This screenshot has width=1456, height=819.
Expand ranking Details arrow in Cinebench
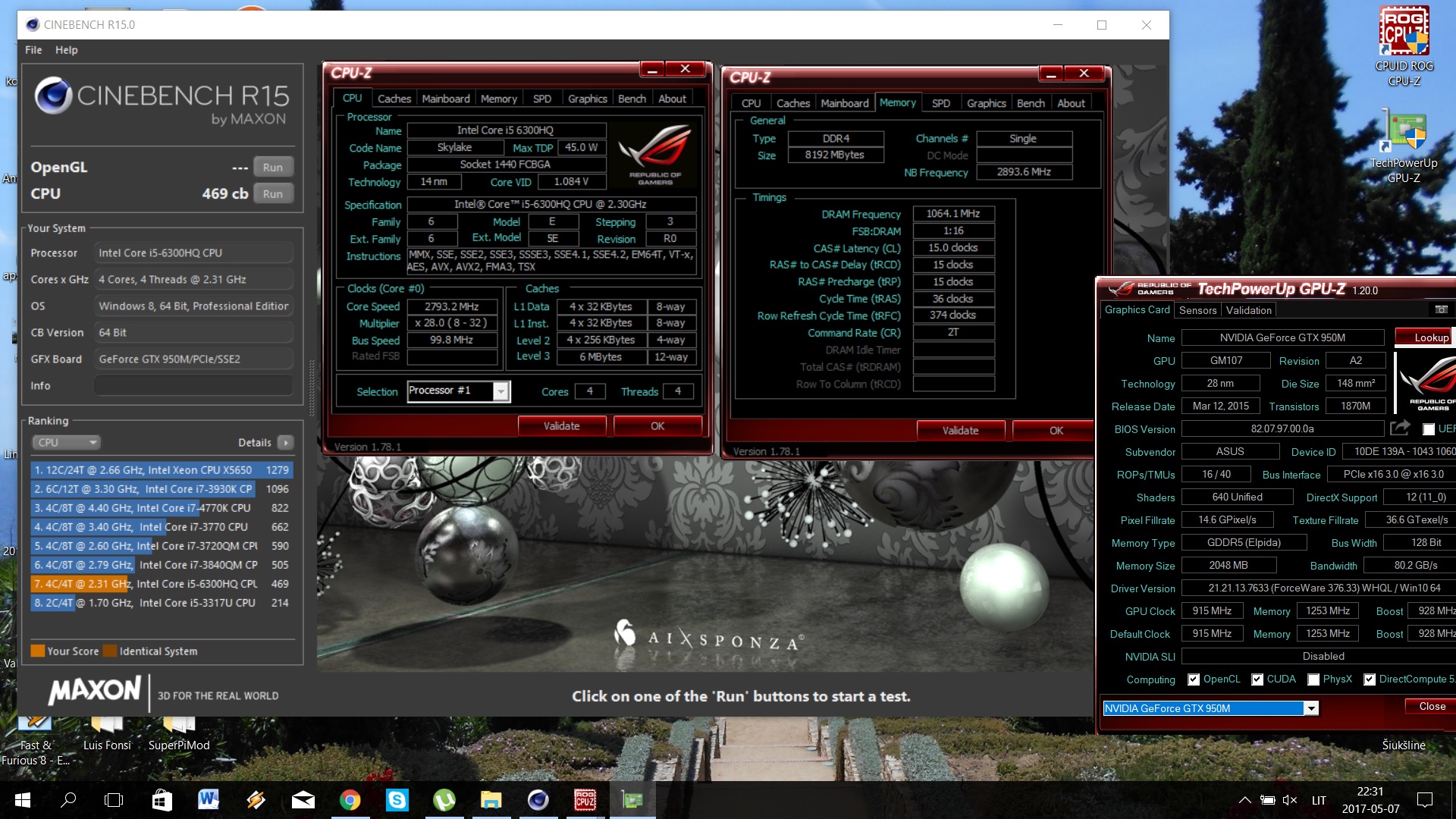pyautogui.click(x=285, y=442)
